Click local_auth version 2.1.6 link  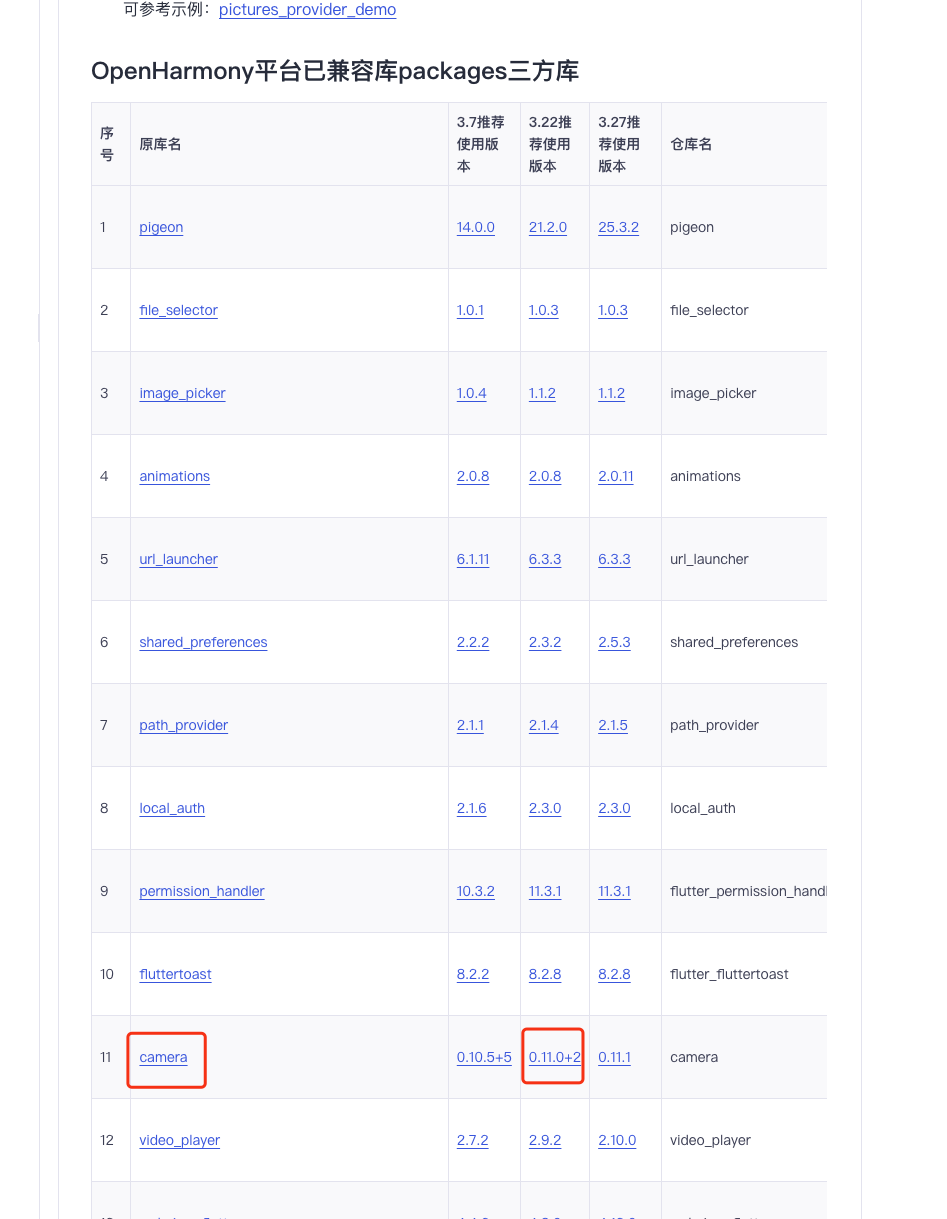(471, 808)
